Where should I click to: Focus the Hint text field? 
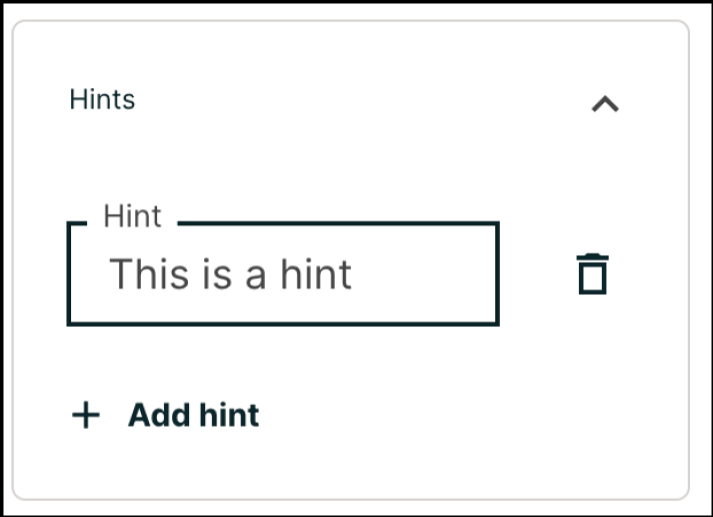(x=282, y=274)
